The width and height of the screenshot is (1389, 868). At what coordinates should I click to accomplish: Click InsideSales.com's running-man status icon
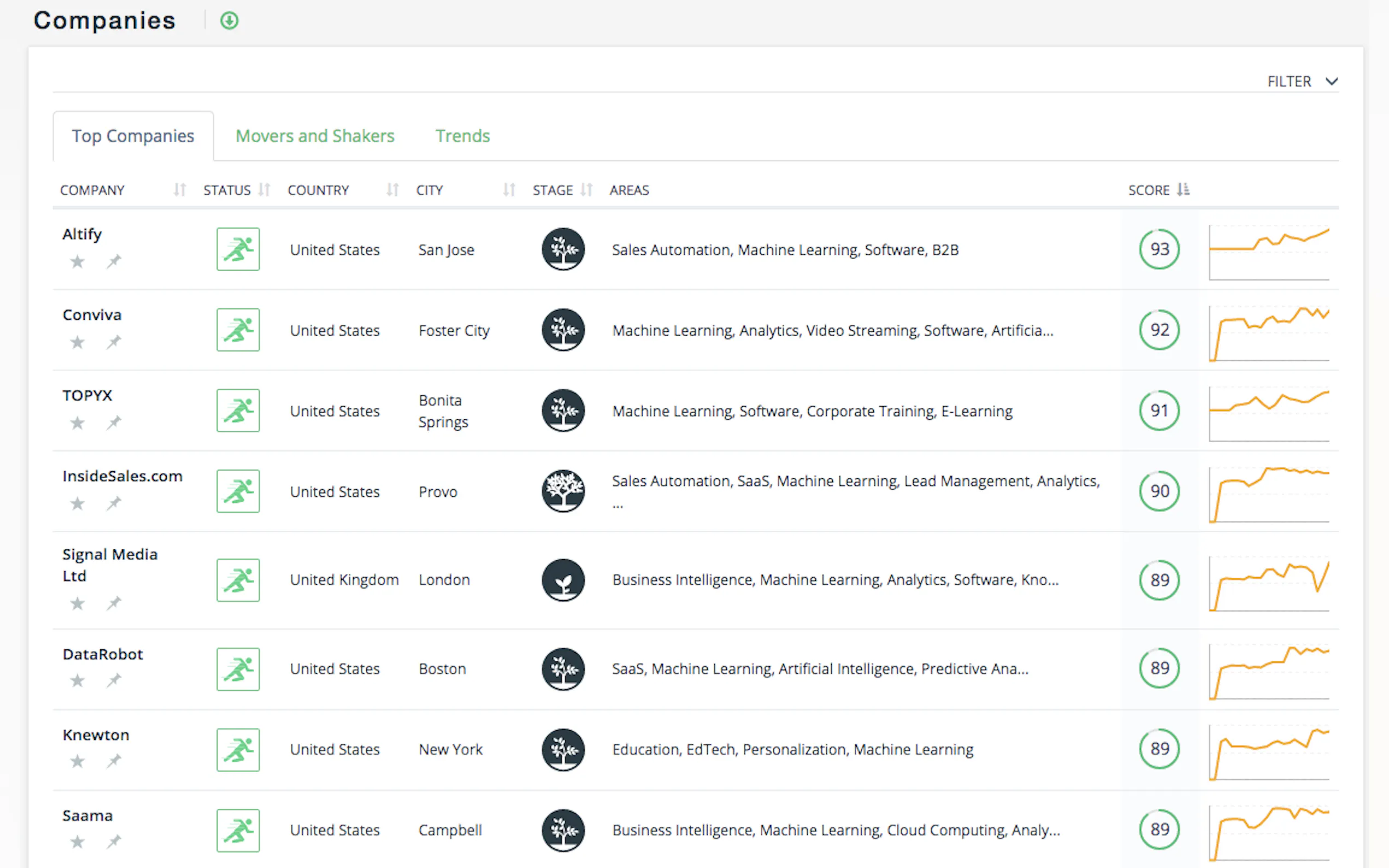click(238, 491)
